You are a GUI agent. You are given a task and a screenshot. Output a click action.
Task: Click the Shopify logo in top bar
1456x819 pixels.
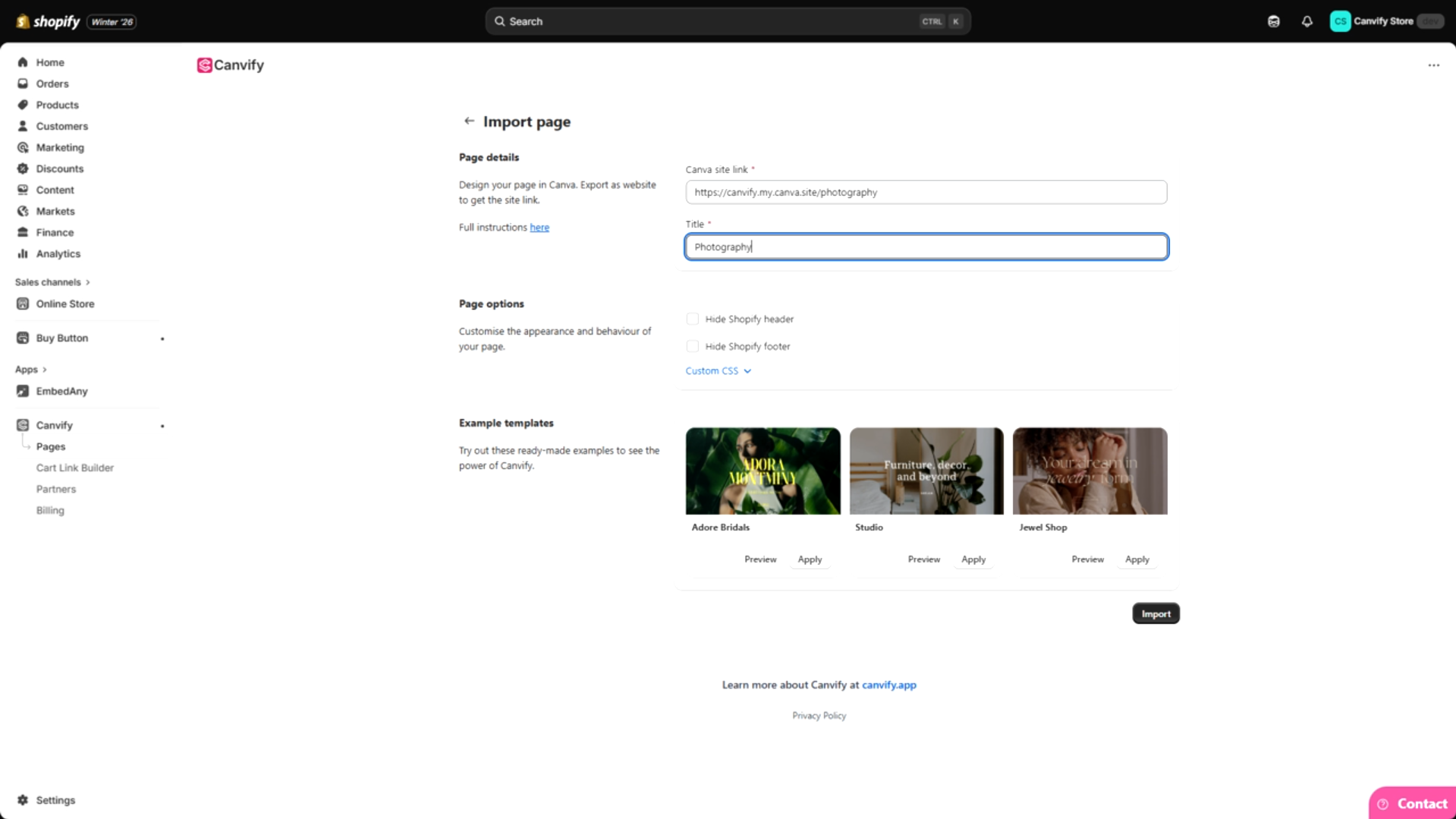47,21
